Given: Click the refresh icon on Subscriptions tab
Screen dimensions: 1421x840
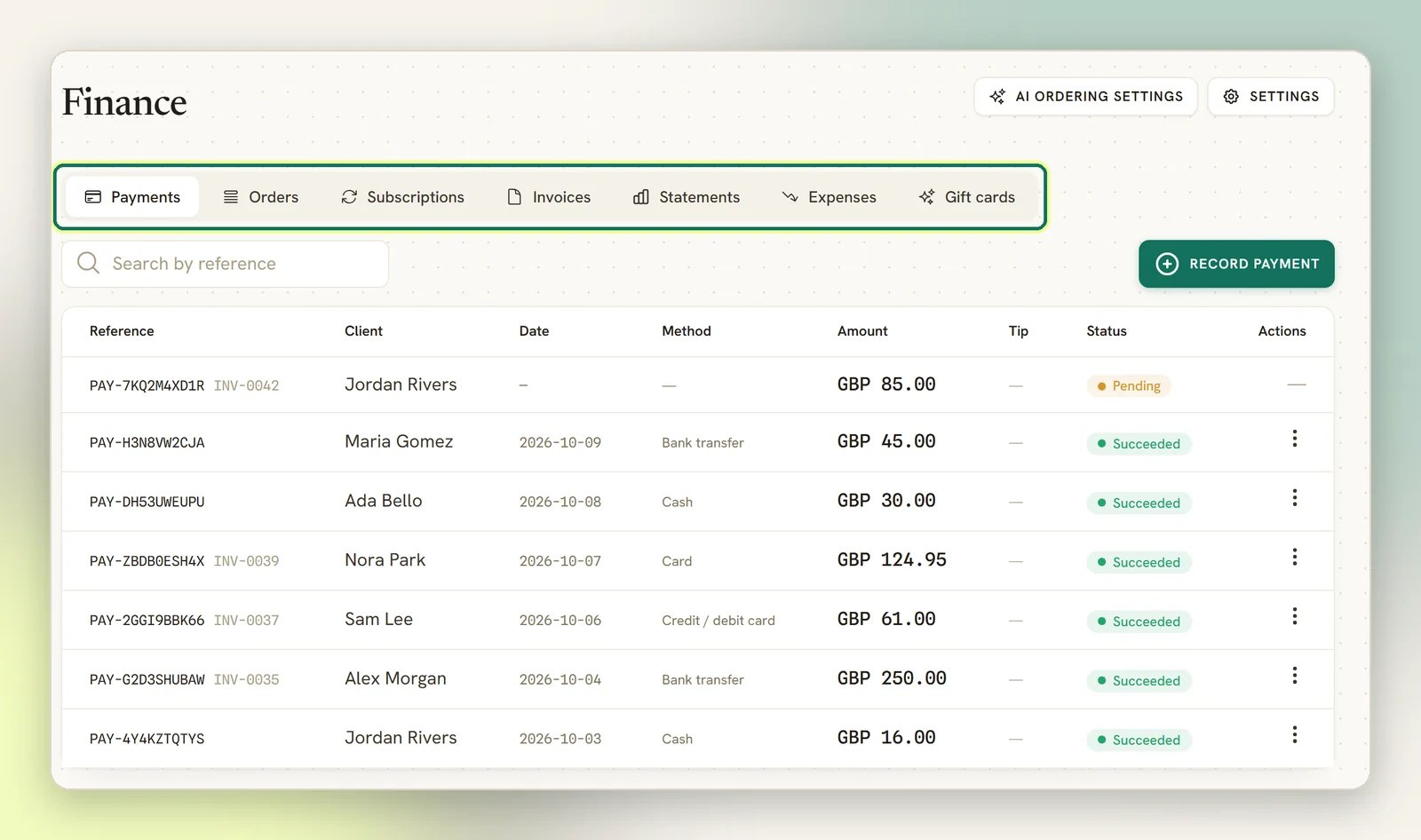Looking at the screenshot, I should 349,197.
